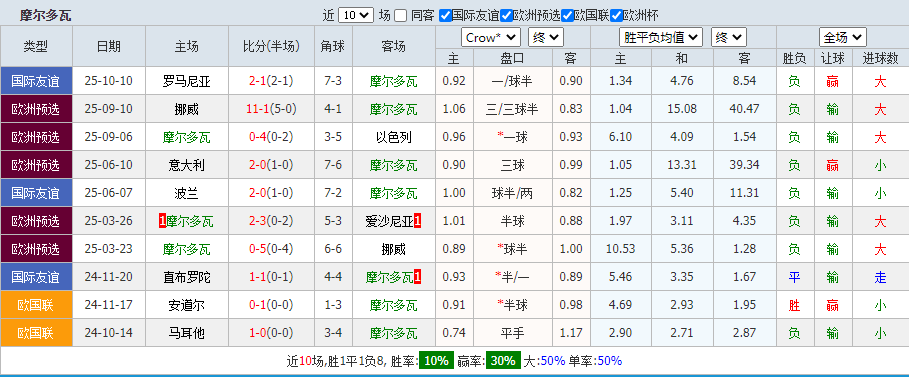This screenshot has height=377, width=909.
Task: Click the red card marker on the 直布罗陀 row
Action: (x=417, y=277)
